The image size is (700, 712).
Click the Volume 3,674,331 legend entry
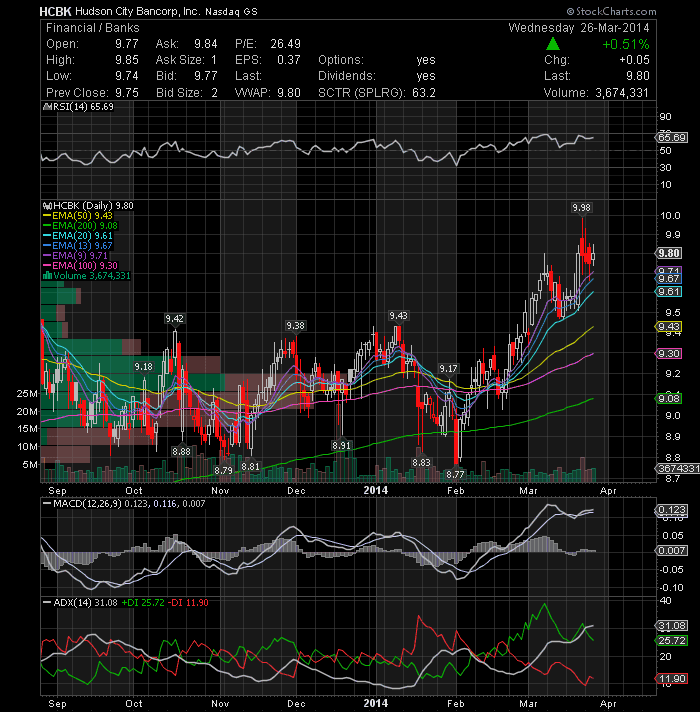pyautogui.click(x=86, y=276)
